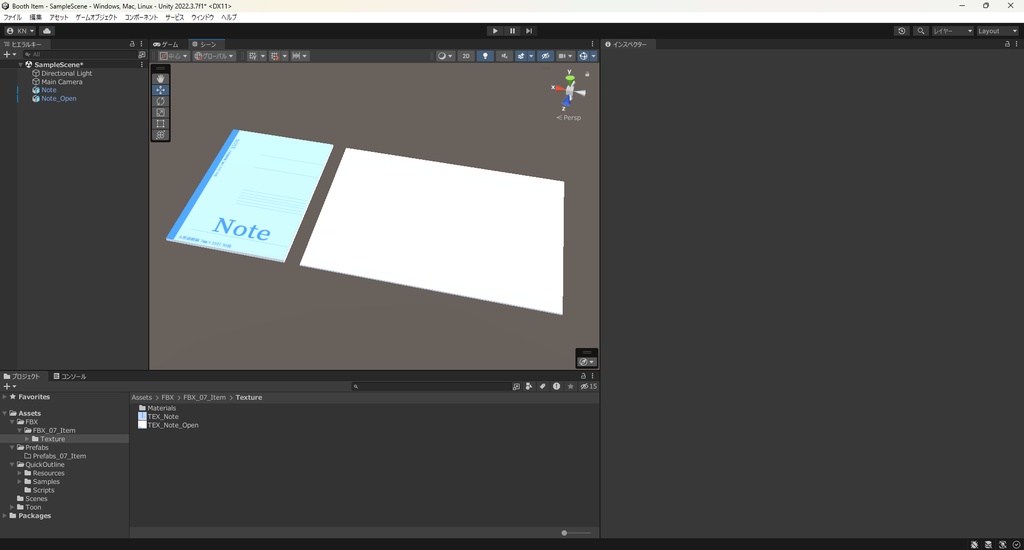
Task: Open Unity Cloud services icon
Action: 47,31
